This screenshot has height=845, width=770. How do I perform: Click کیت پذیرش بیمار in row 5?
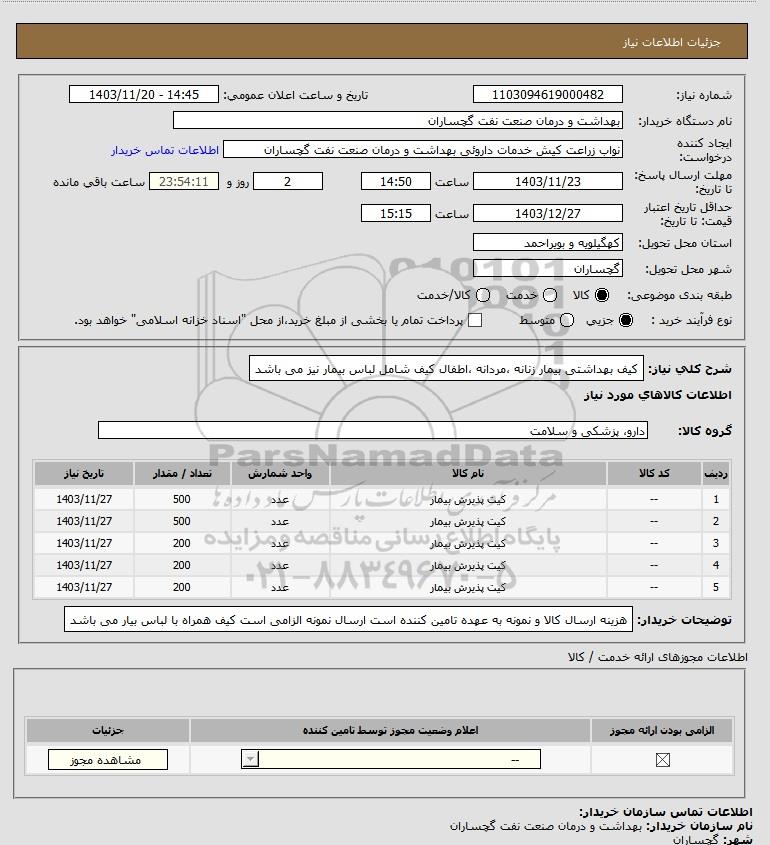click(468, 587)
